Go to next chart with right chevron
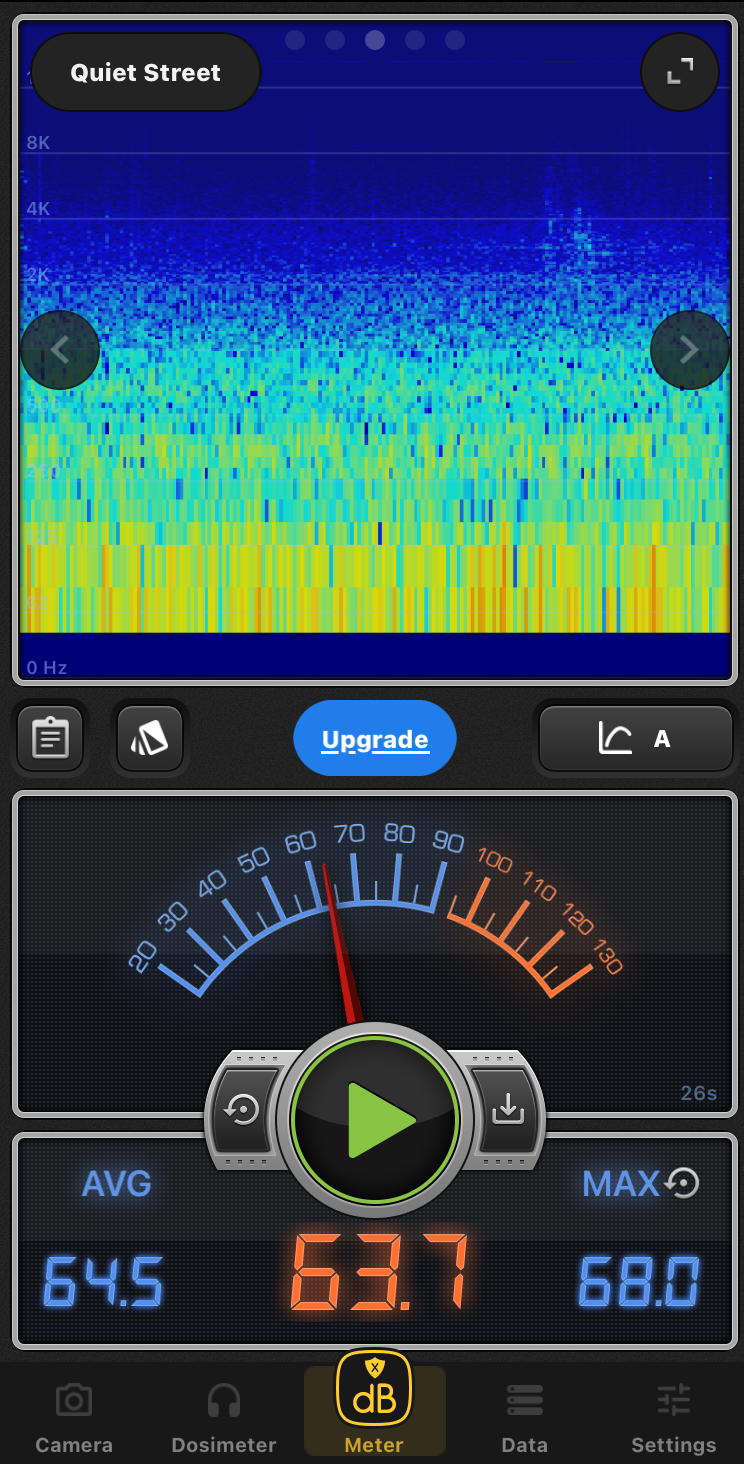The height and width of the screenshot is (1464, 744). pyautogui.click(x=689, y=350)
